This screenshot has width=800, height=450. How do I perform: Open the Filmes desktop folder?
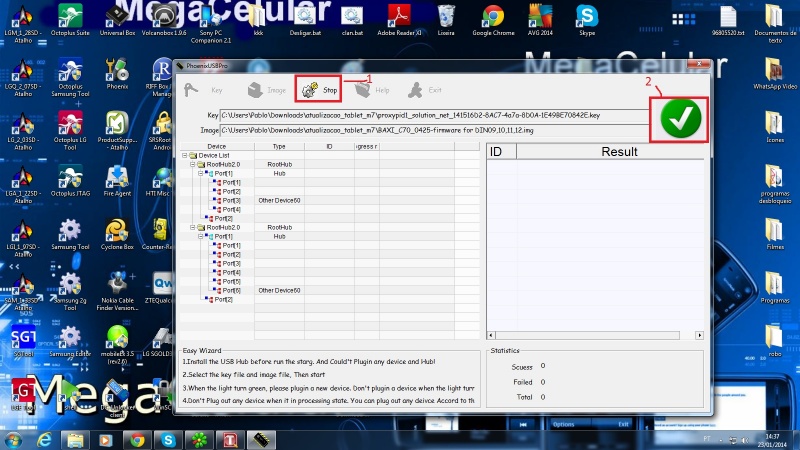774,234
